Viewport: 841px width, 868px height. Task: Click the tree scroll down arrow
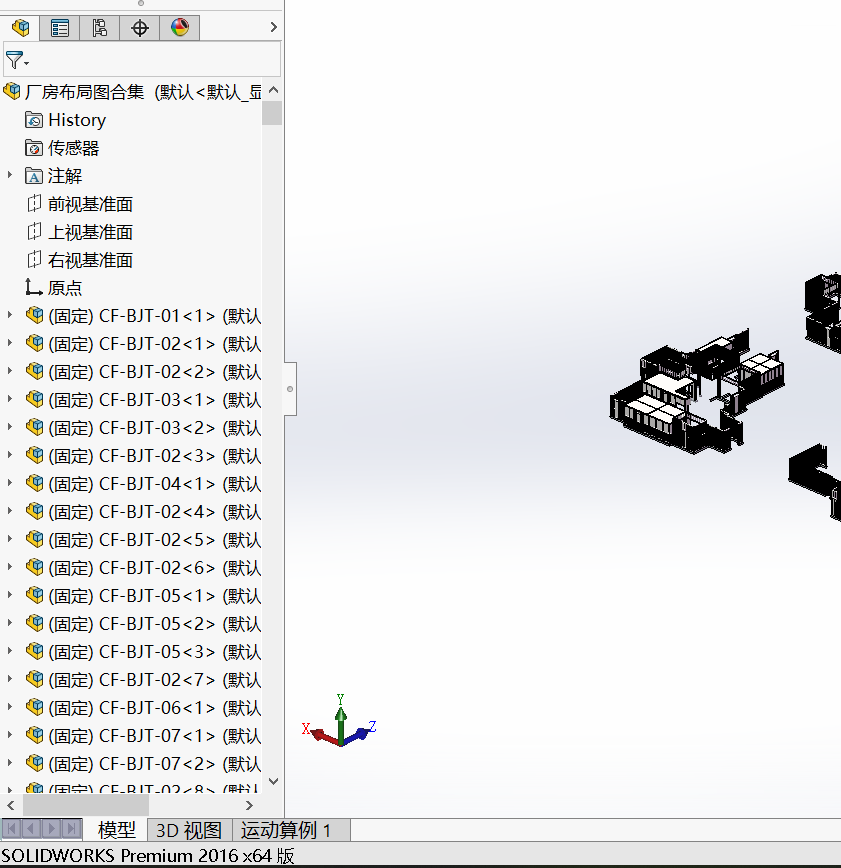pos(273,782)
